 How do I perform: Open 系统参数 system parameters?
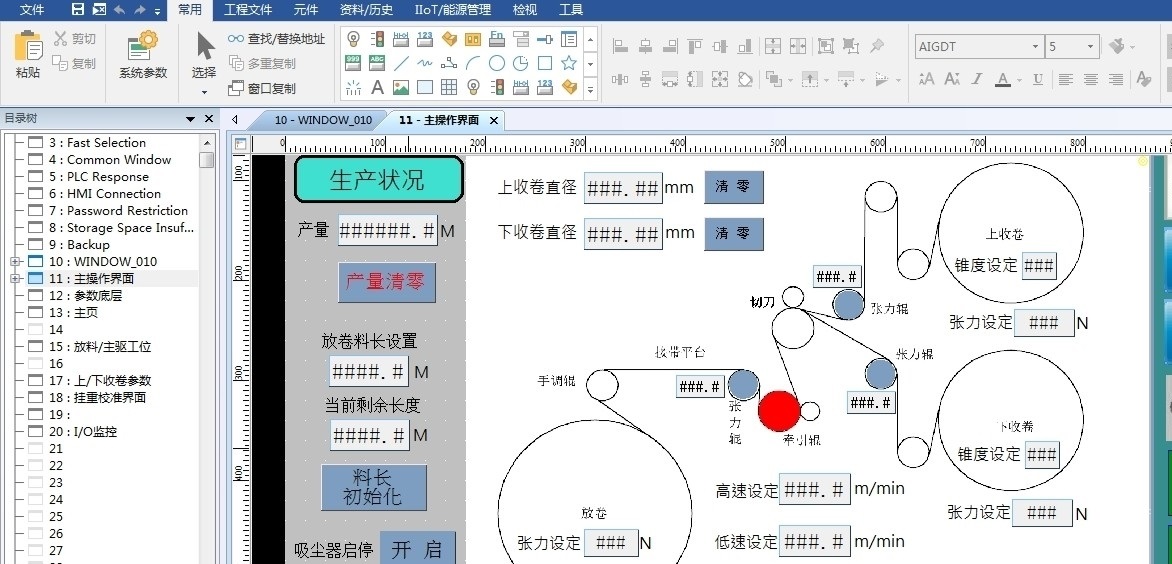pyautogui.click(x=143, y=54)
